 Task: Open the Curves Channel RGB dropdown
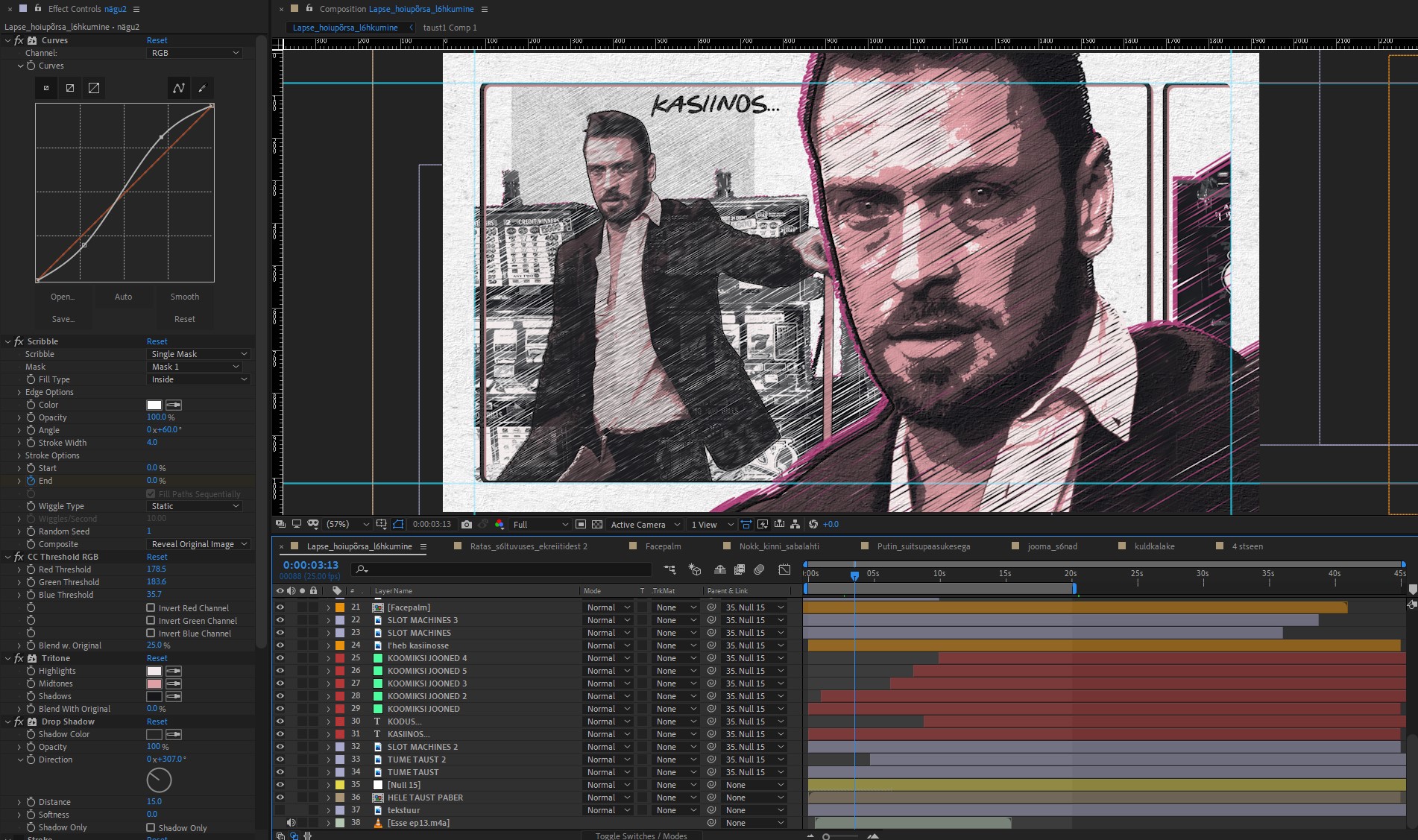[195, 53]
